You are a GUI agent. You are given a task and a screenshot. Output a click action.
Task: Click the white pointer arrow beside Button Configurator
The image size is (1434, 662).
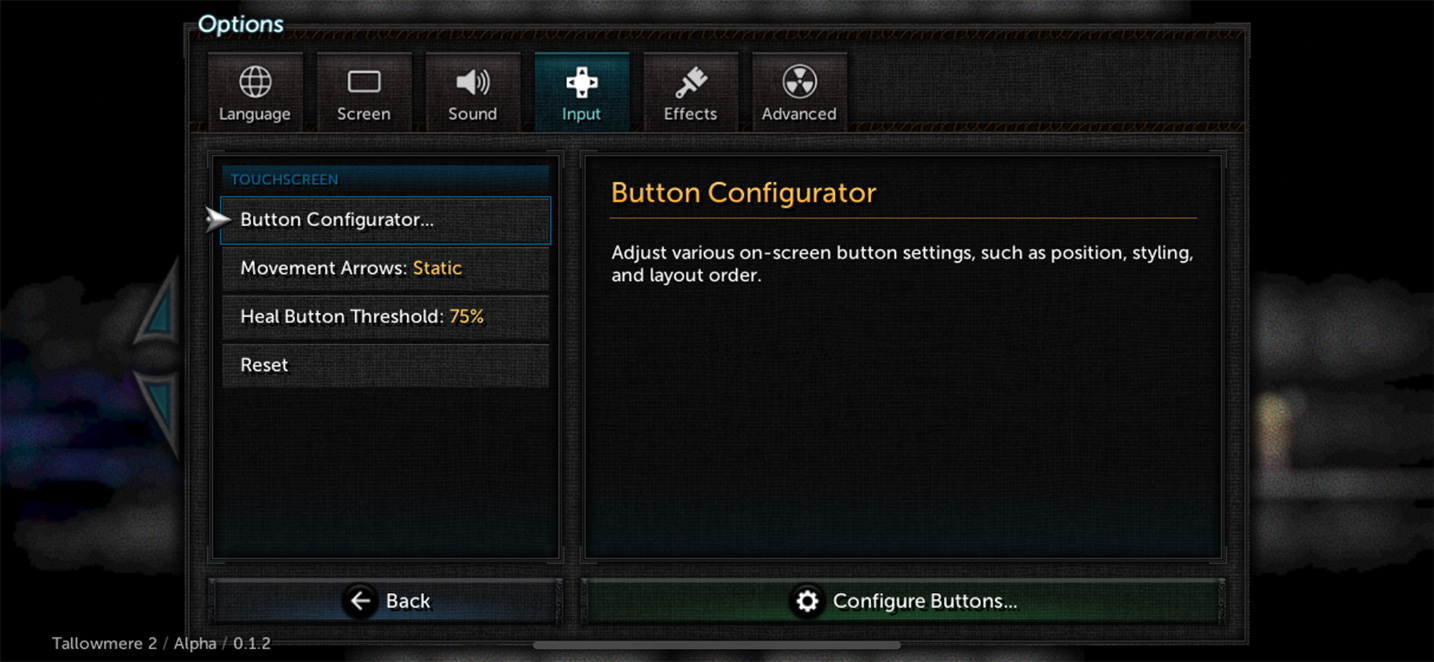pos(218,220)
